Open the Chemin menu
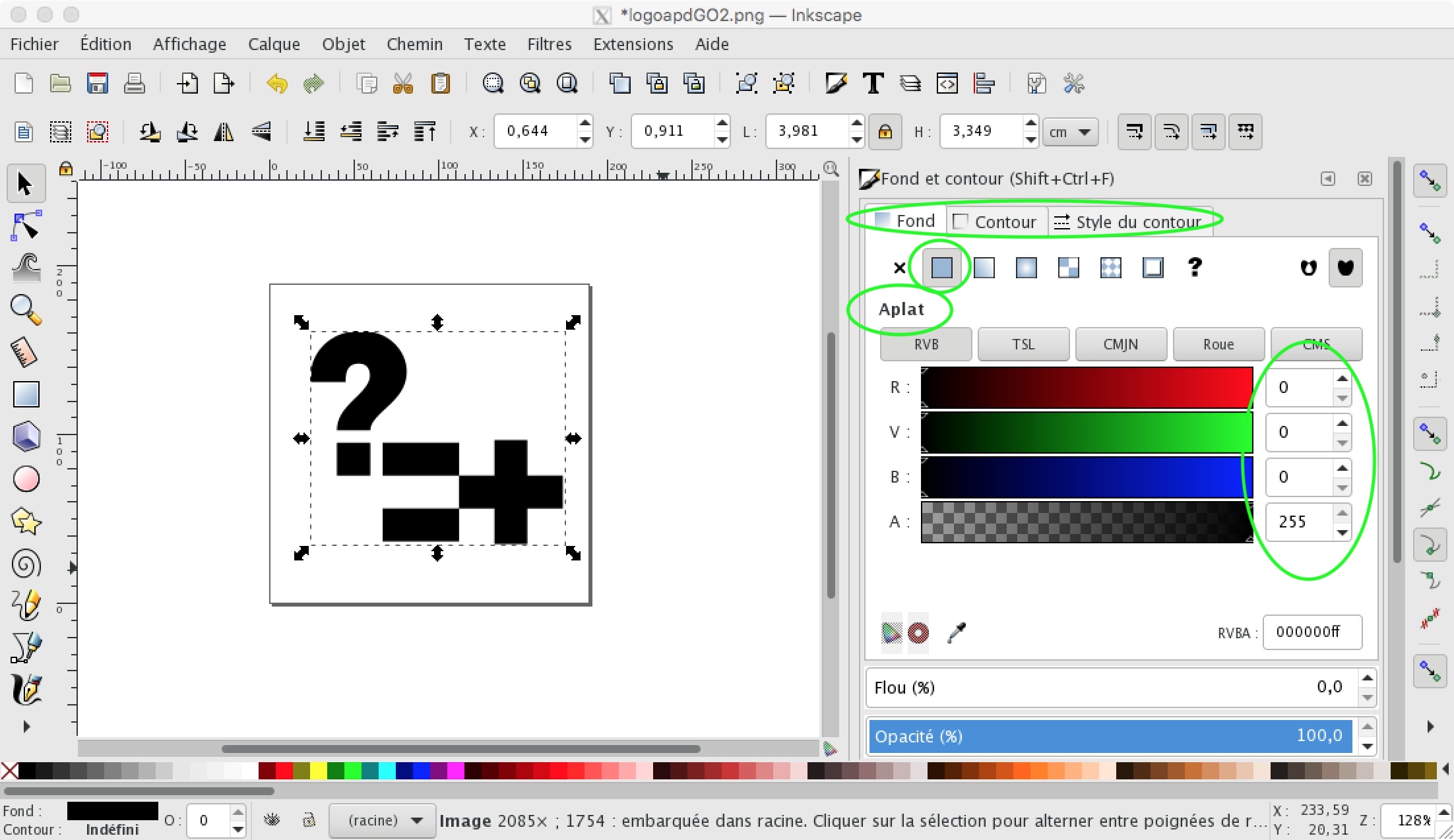 point(414,44)
